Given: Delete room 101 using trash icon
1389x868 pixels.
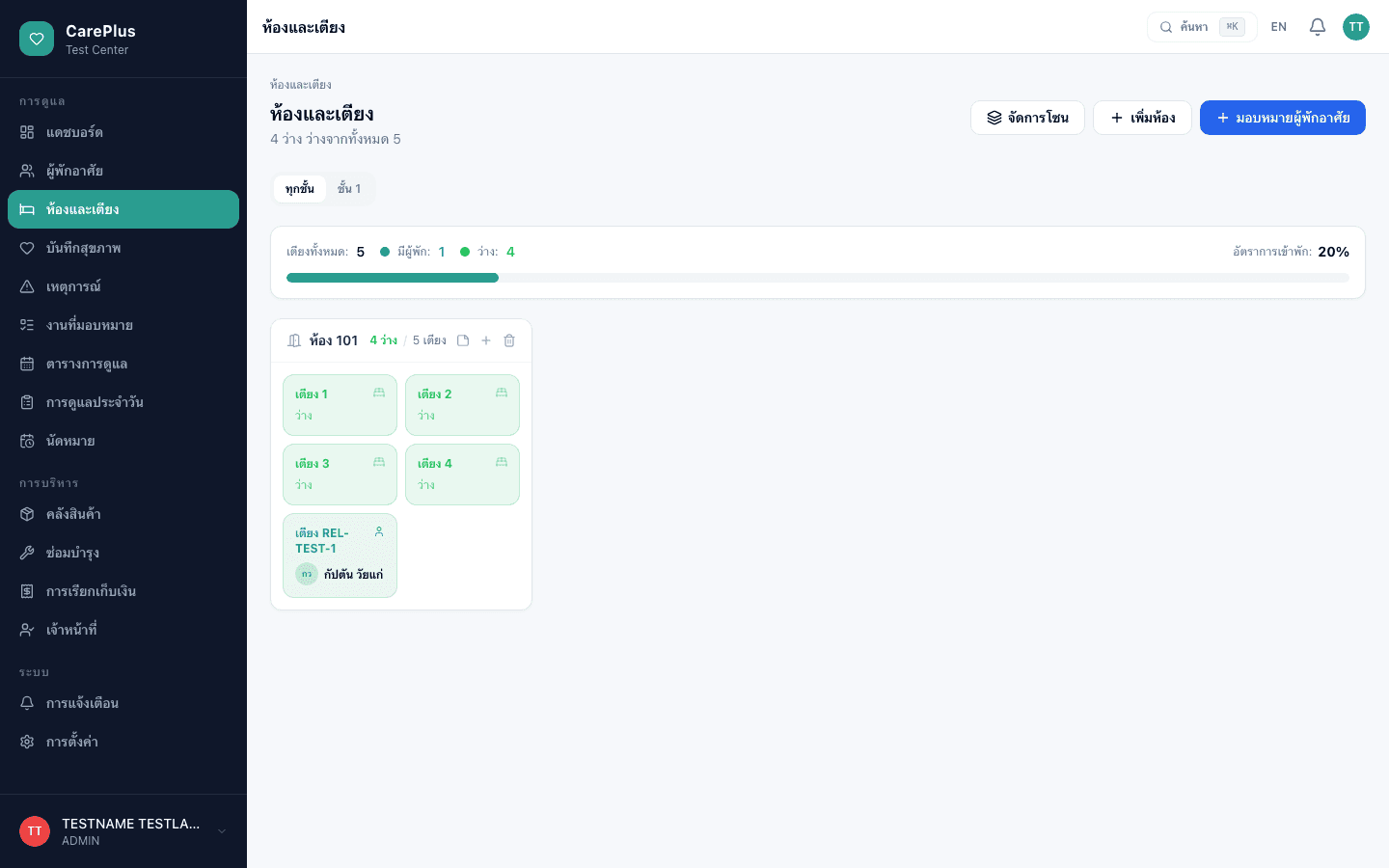Looking at the screenshot, I should coord(509,340).
